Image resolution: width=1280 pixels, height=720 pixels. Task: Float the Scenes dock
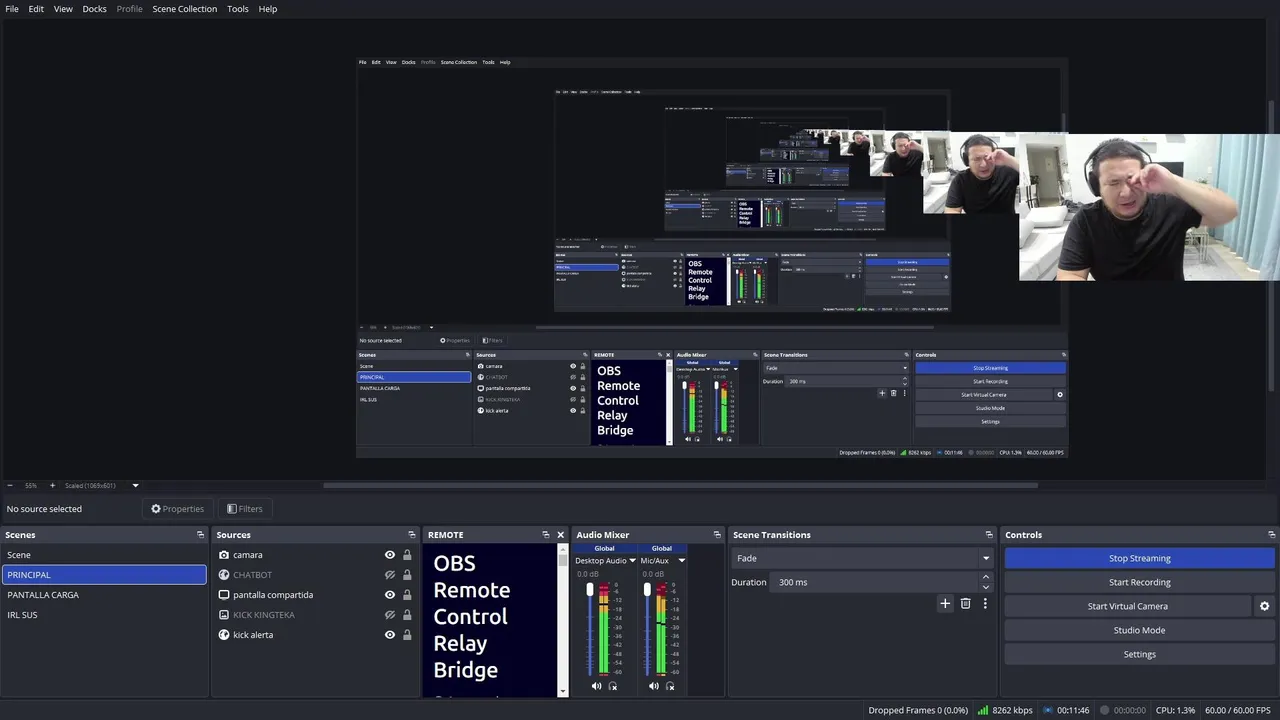[200, 535]
